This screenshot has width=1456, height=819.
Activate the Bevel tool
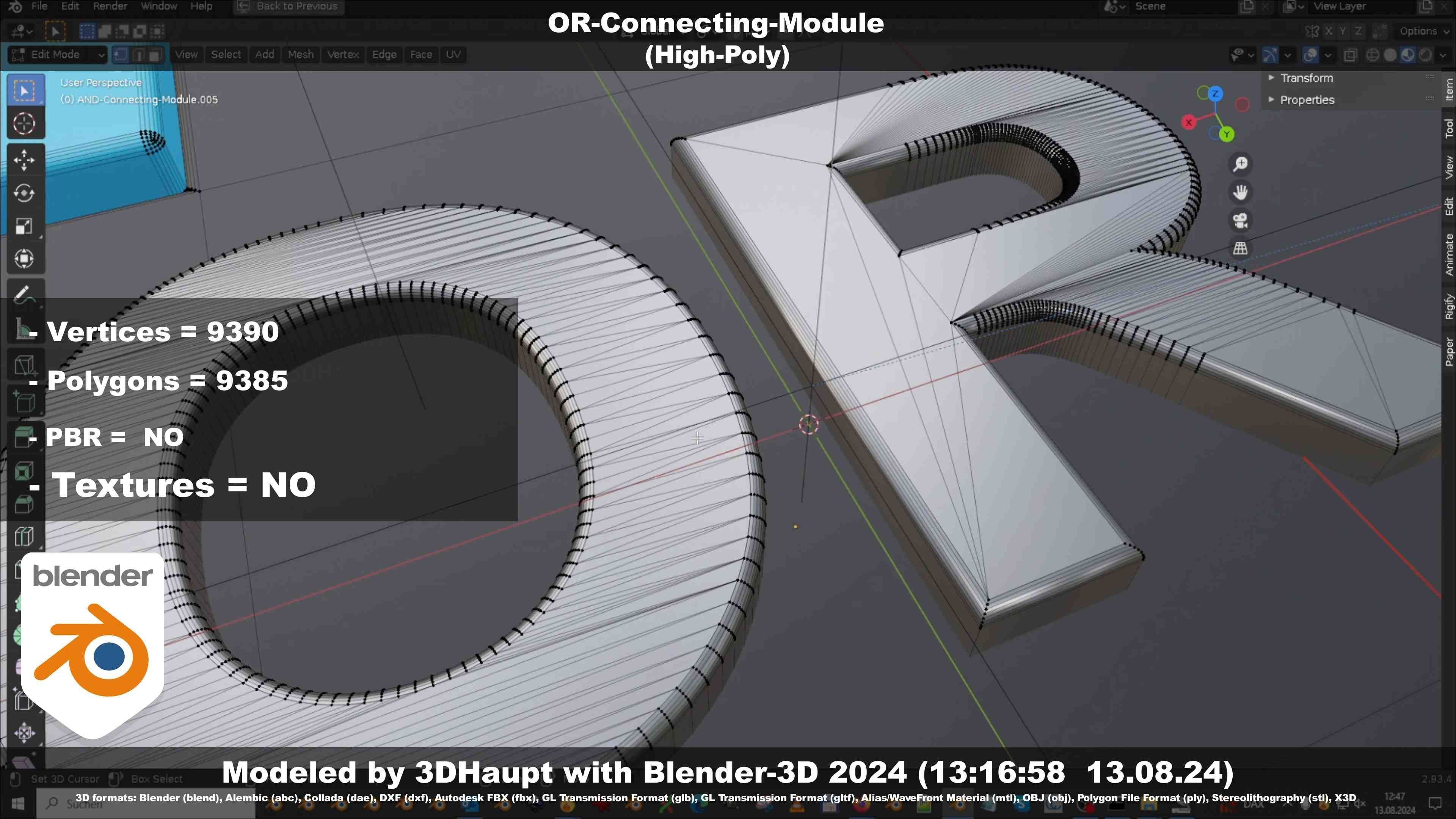(24, 504)
